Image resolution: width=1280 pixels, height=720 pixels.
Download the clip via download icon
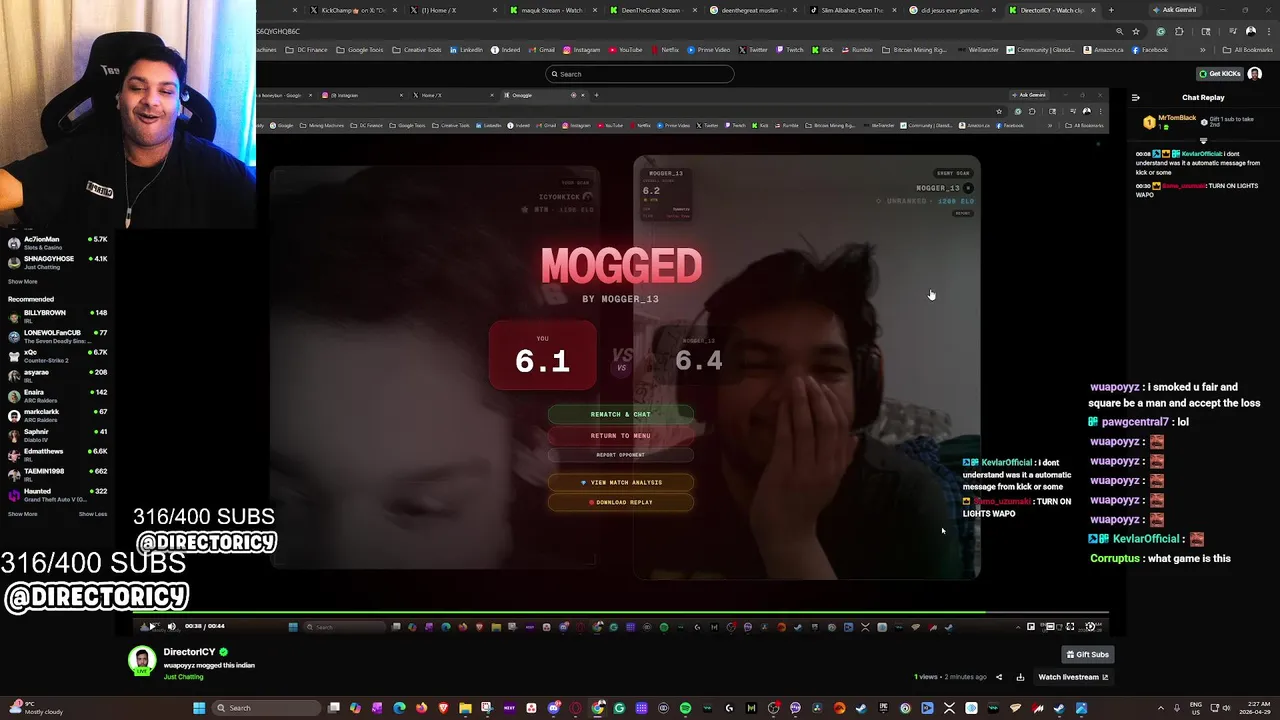tap(1020, 677)
